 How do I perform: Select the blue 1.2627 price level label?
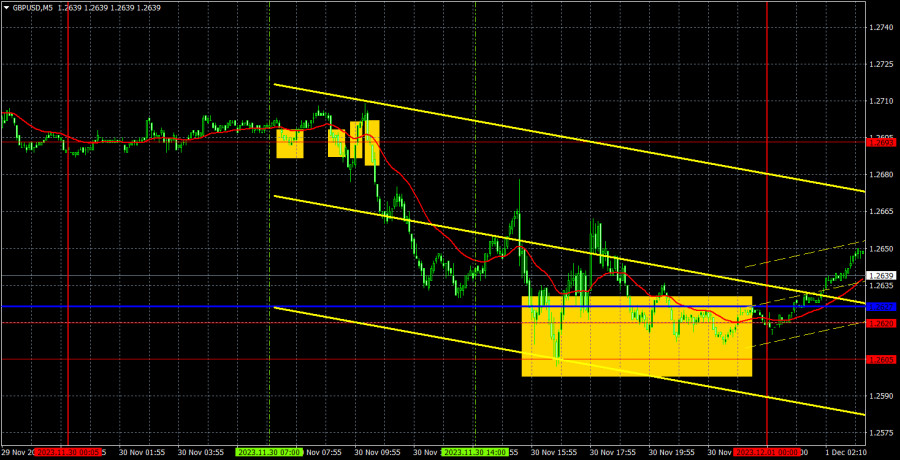tap(883, 307)
